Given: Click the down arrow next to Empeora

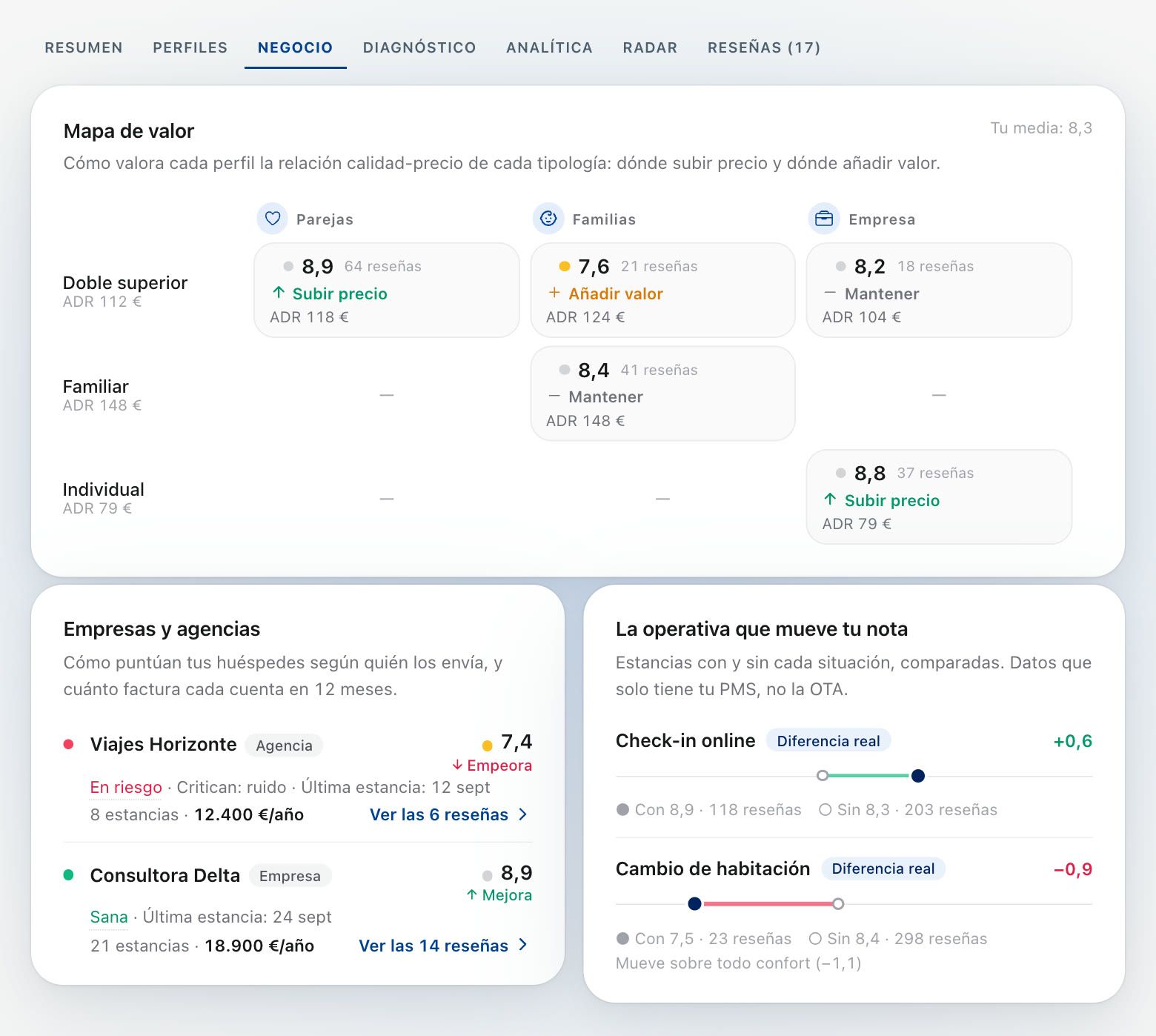Looking at the screenshot, I should coord(457,765).
